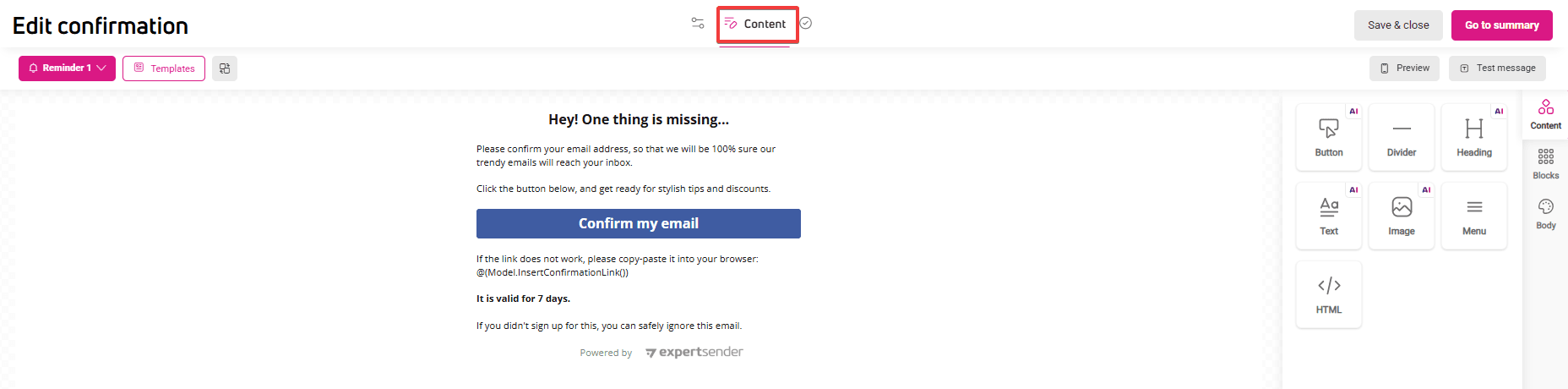Open the settings sliders step icon

(698, 24)
